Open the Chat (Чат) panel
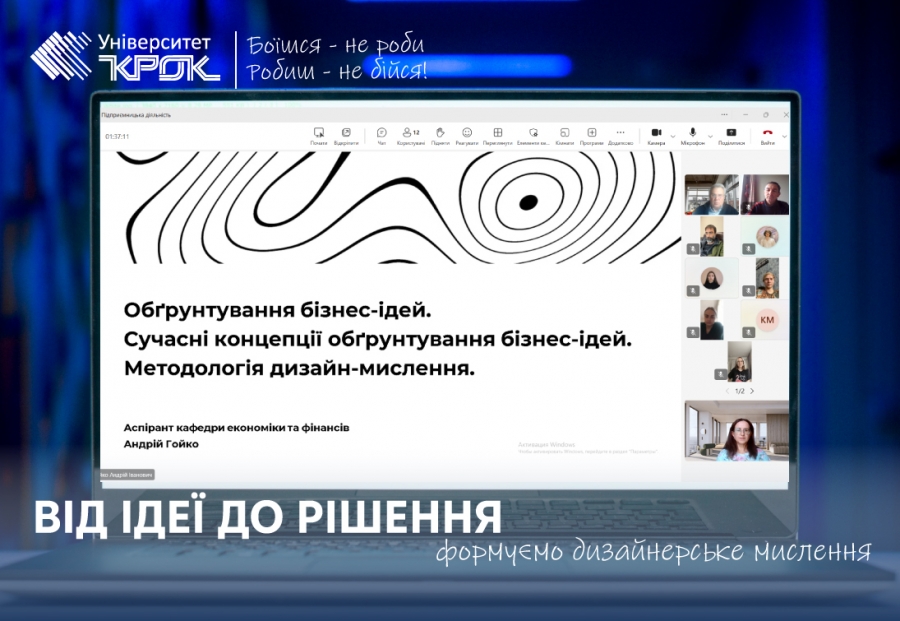The width and height of the screenshot is (900, 621). click(382, 133)
